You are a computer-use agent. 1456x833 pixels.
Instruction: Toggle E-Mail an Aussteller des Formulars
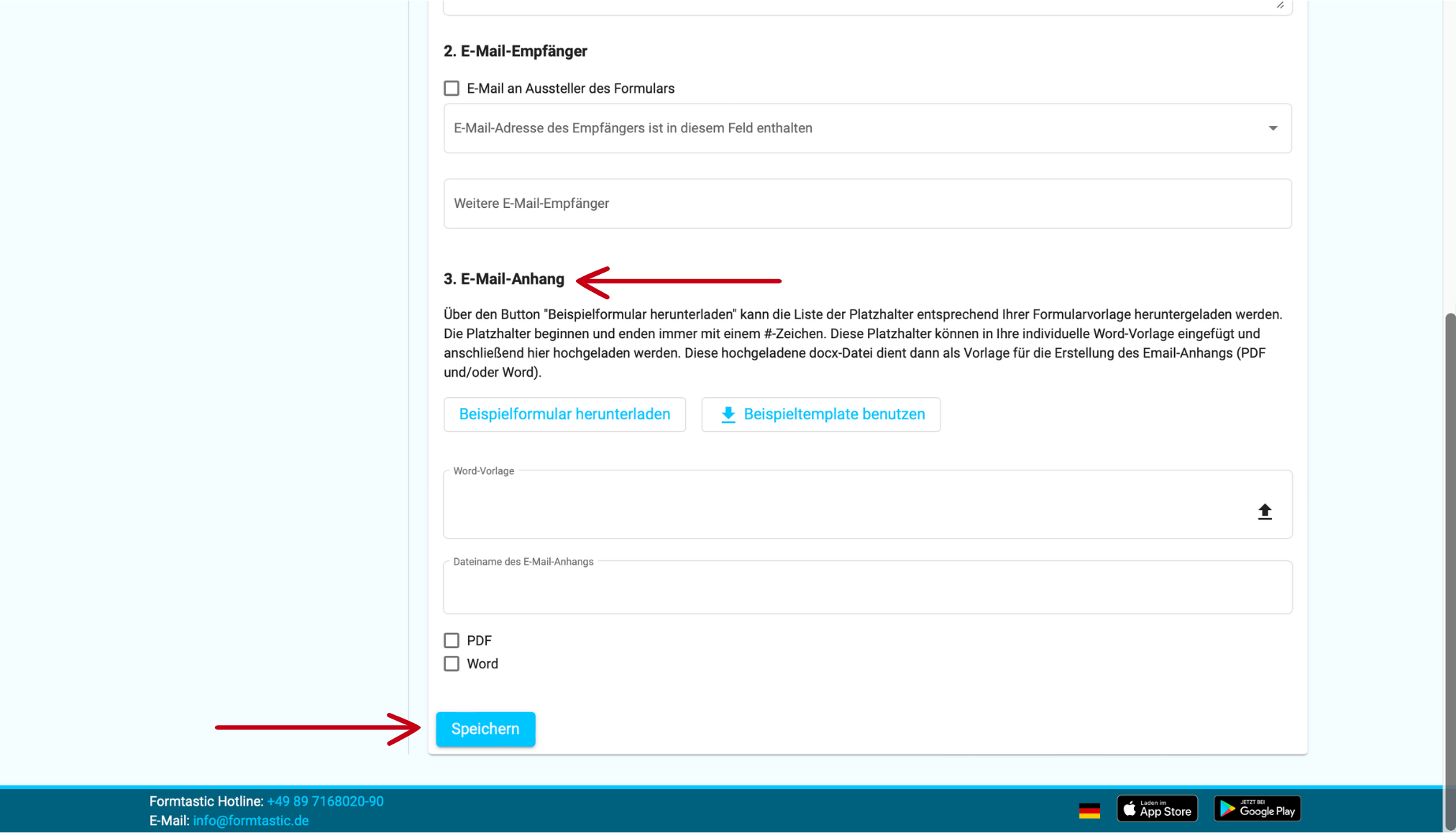(x=451, y=88)
